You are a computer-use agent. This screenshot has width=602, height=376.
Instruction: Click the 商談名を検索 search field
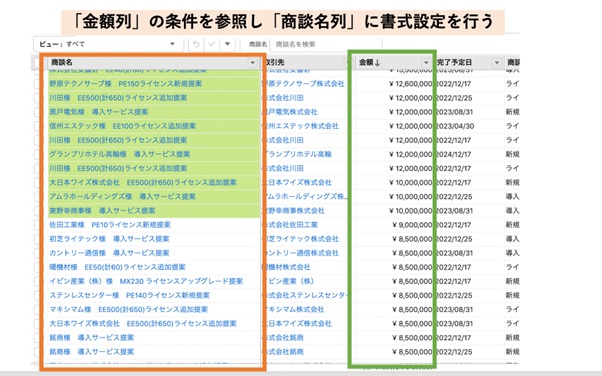[326, 44]
